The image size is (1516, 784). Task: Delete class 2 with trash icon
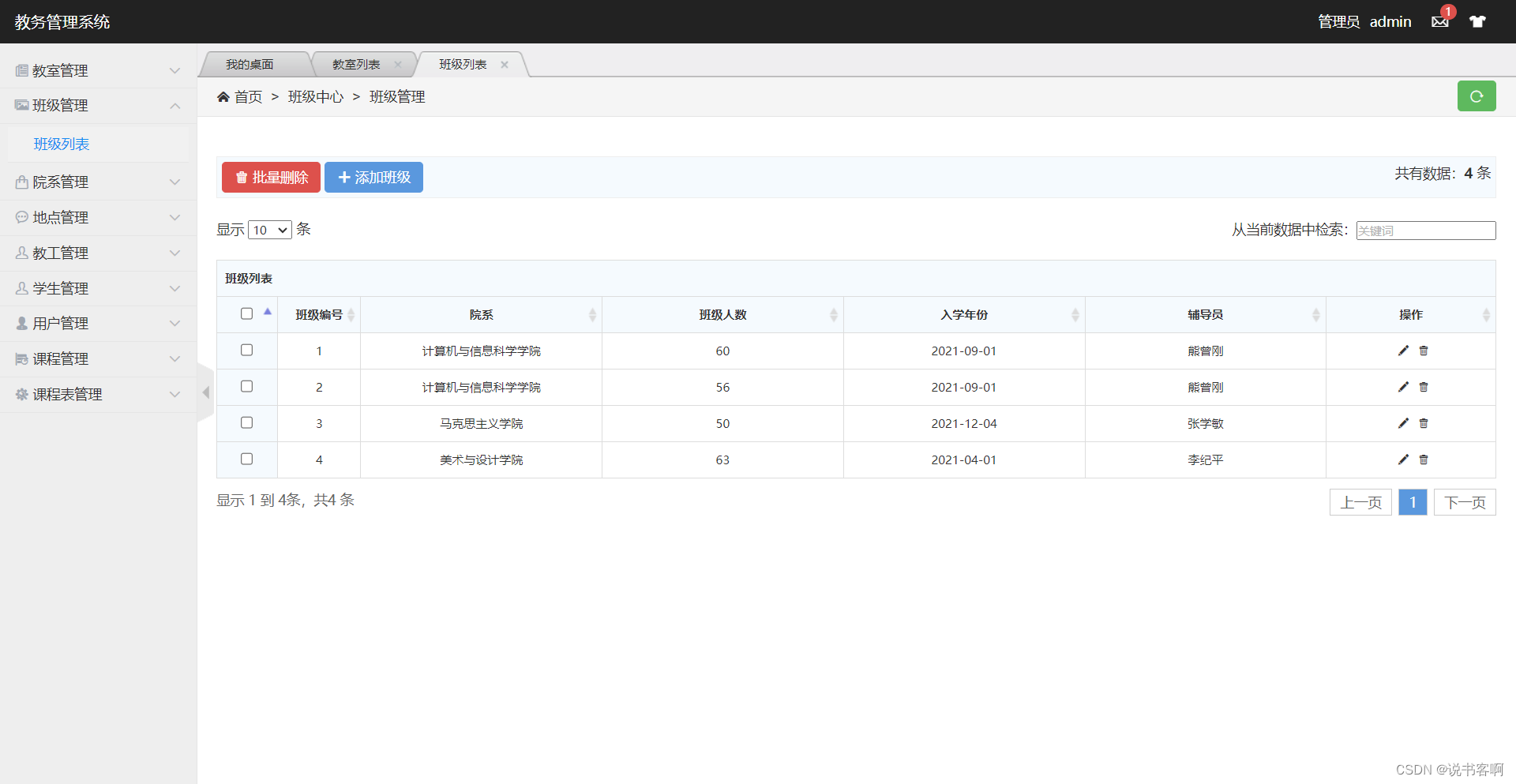[1424, 387]
